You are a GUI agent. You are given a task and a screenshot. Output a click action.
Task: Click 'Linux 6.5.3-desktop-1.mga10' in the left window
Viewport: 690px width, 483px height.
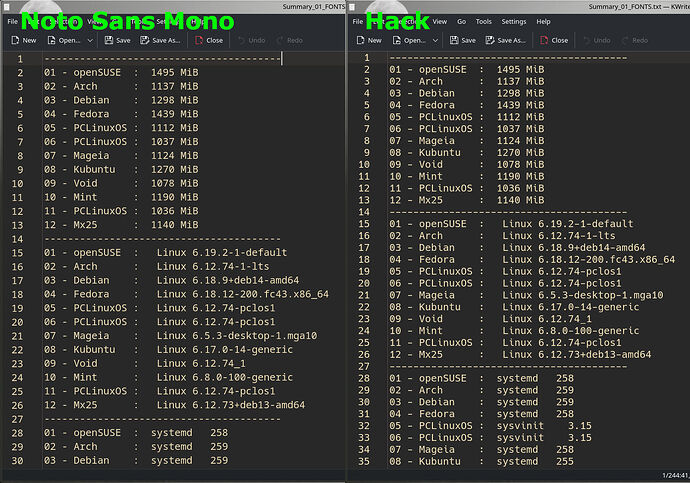237,336
